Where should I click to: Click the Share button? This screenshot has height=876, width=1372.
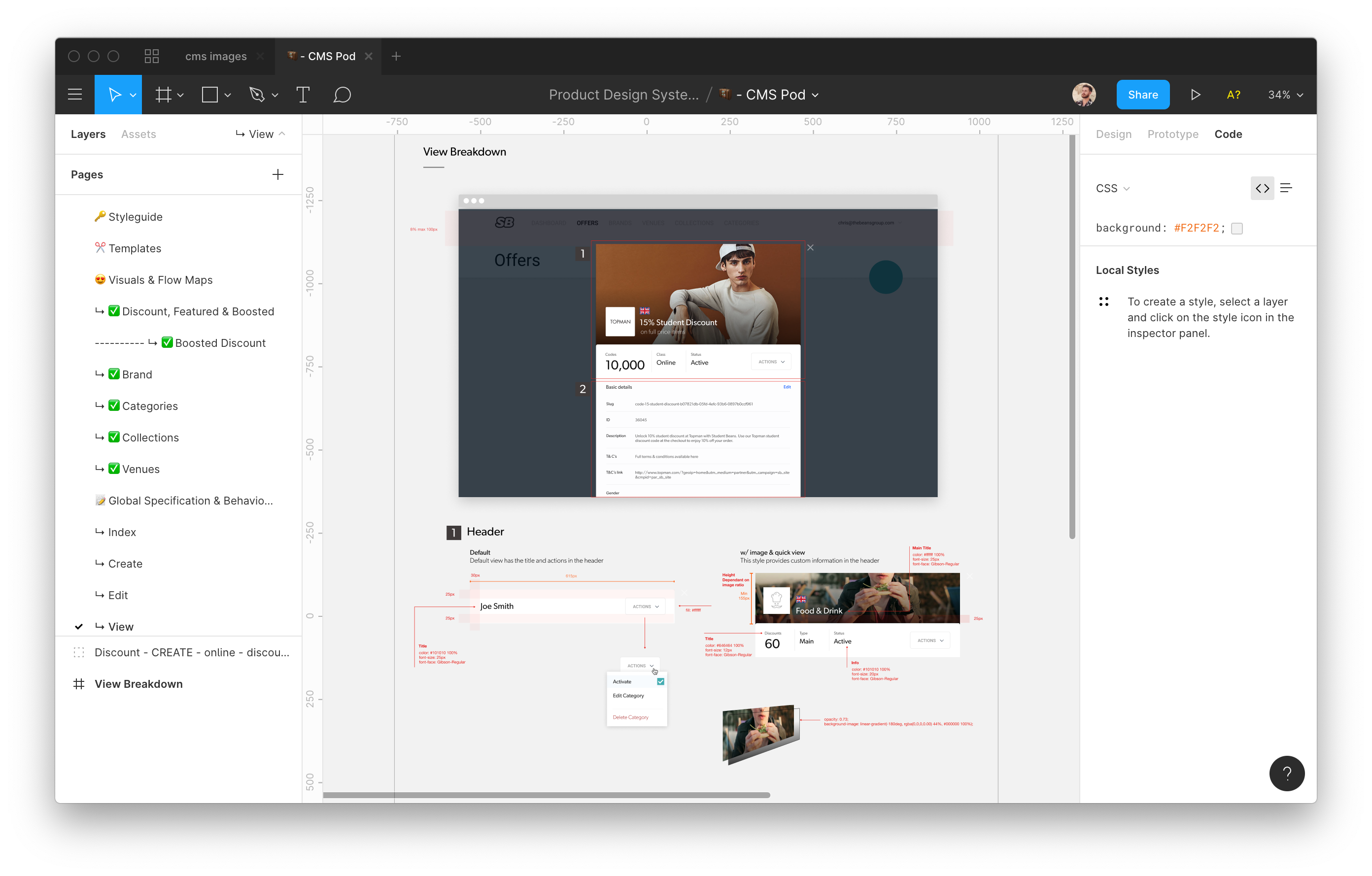pyautogui.click(x=1142, y=95)
